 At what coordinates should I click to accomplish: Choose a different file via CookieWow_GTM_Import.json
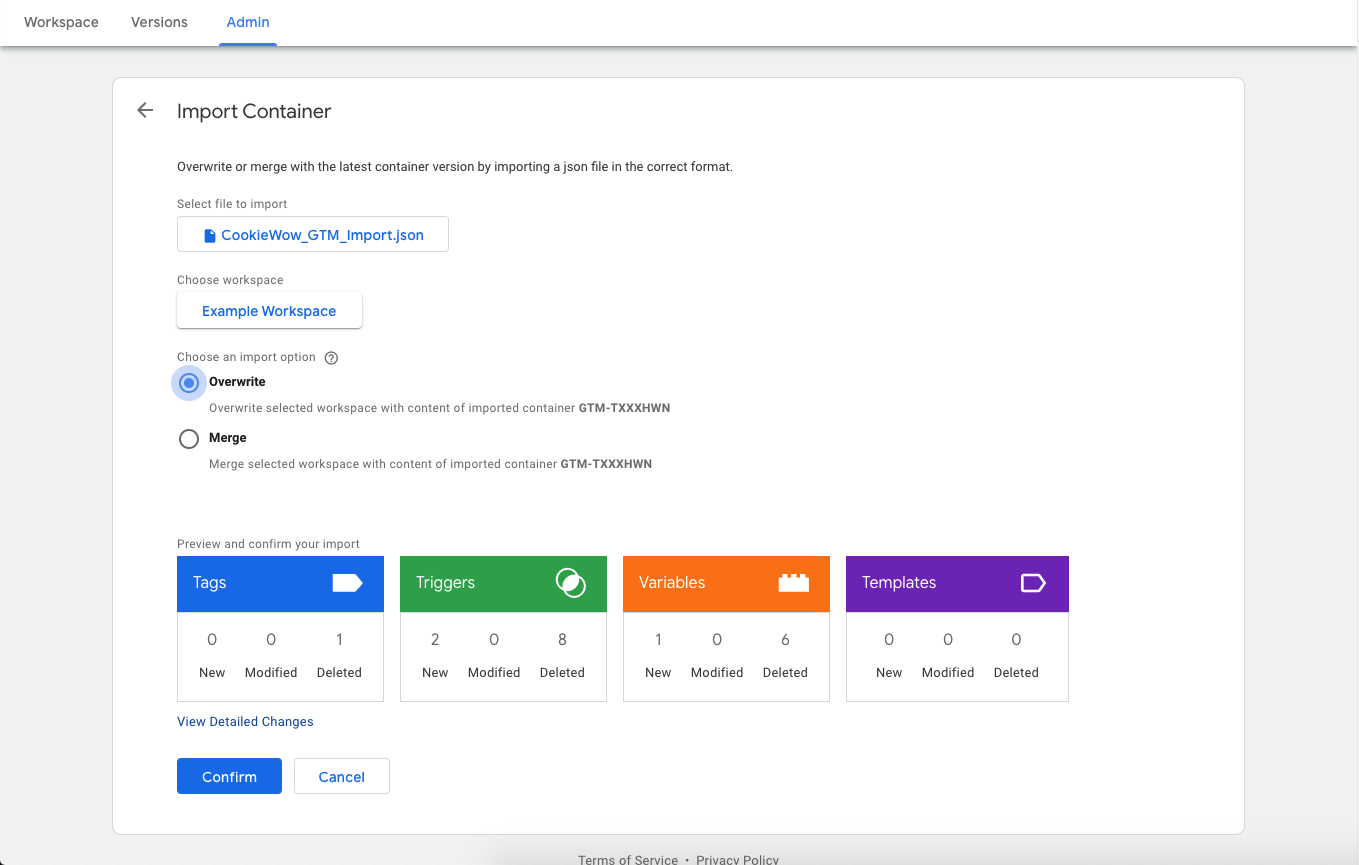tap(313, 235)
